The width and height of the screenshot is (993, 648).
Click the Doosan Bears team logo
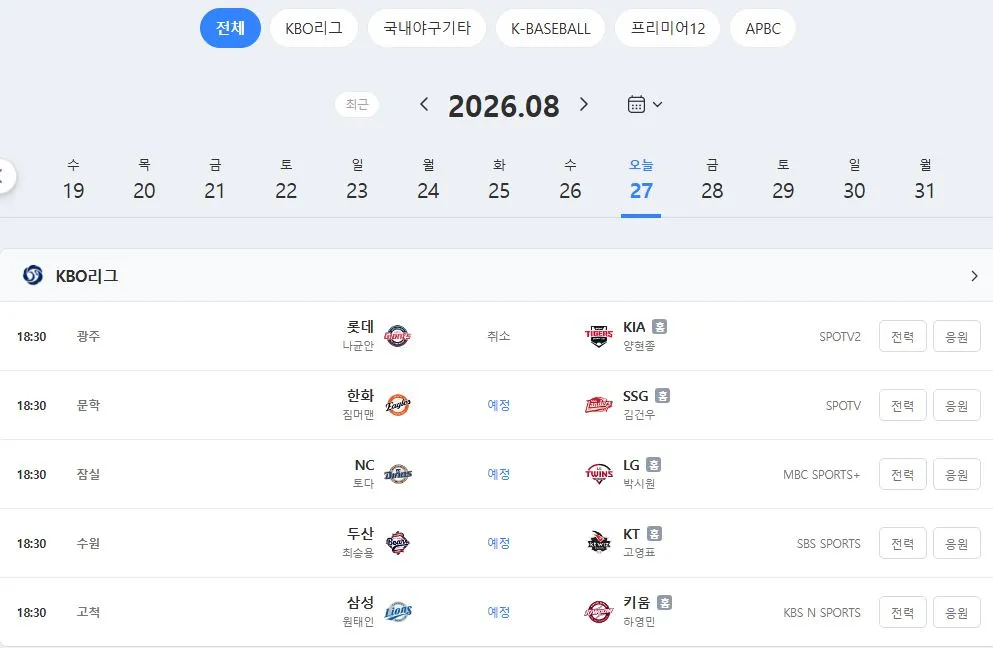pyautogui.click(x=398, y=543)
